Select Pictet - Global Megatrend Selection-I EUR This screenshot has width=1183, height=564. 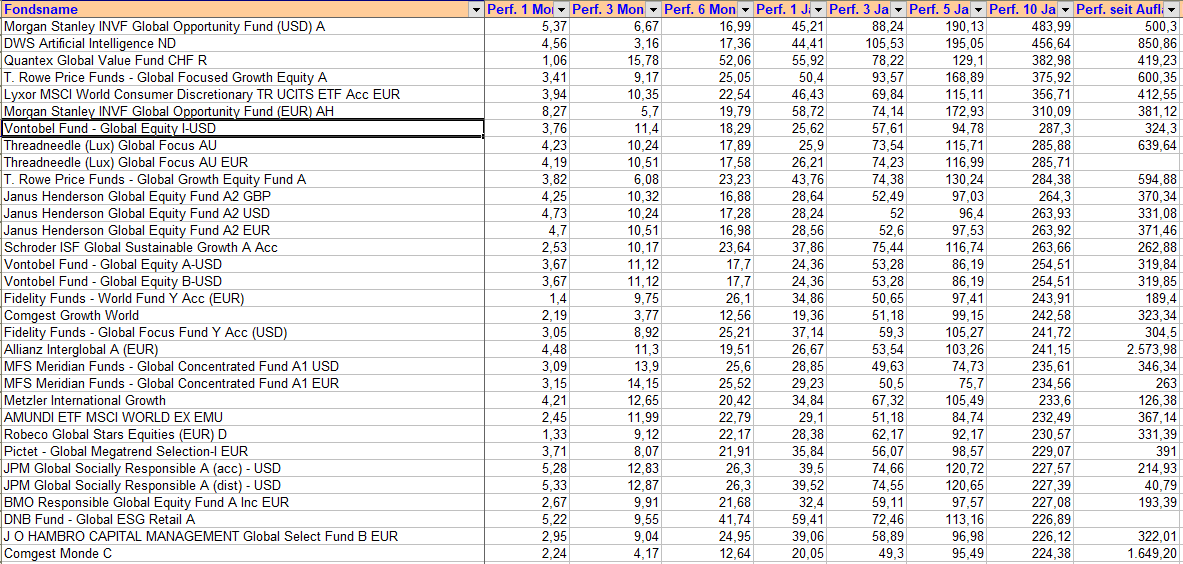click(242, 451)
